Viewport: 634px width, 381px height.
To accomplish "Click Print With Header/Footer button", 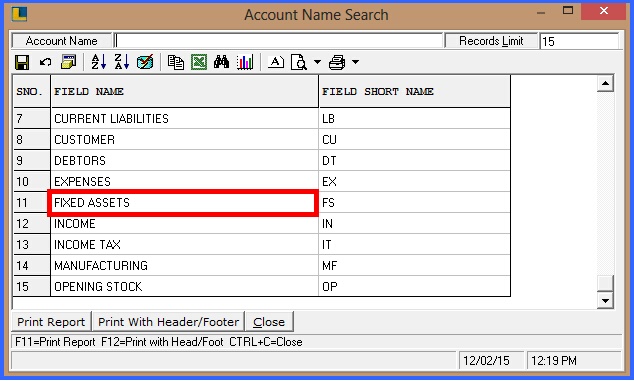I will pyautogui.click(x=168, y=322).
